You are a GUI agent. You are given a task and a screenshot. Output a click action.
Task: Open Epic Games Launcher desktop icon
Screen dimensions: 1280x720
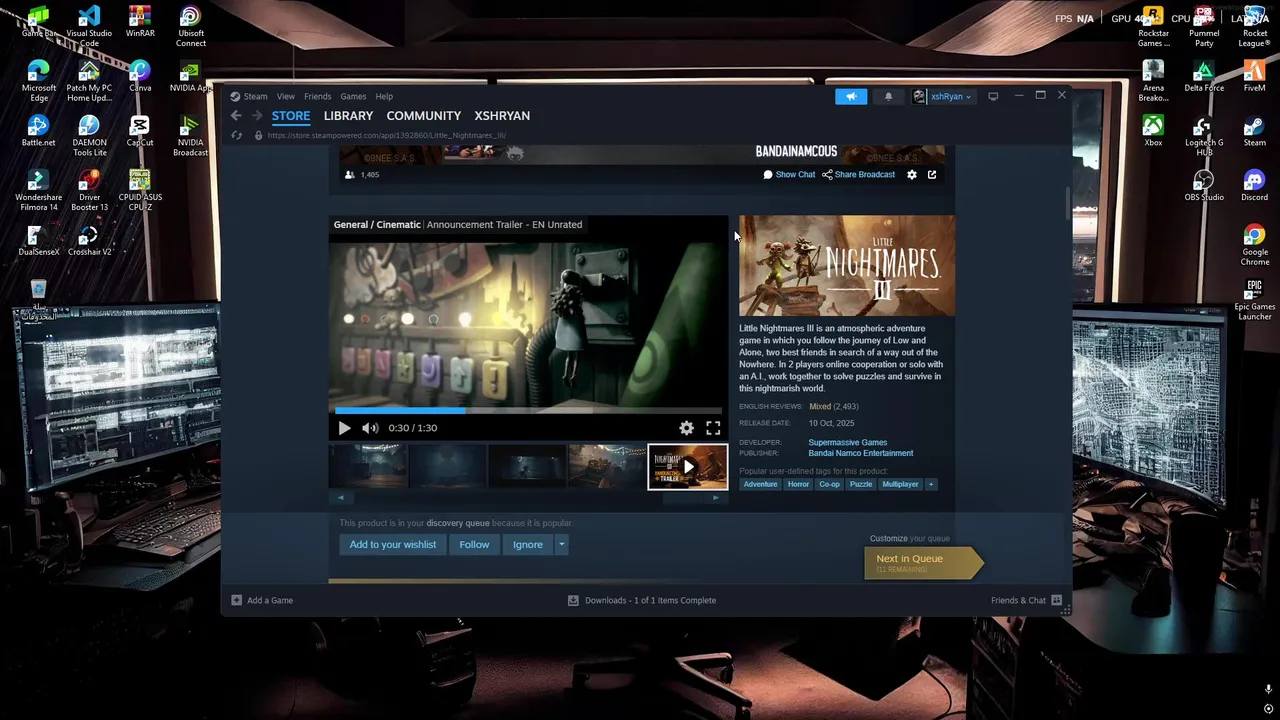(1254, 300)
